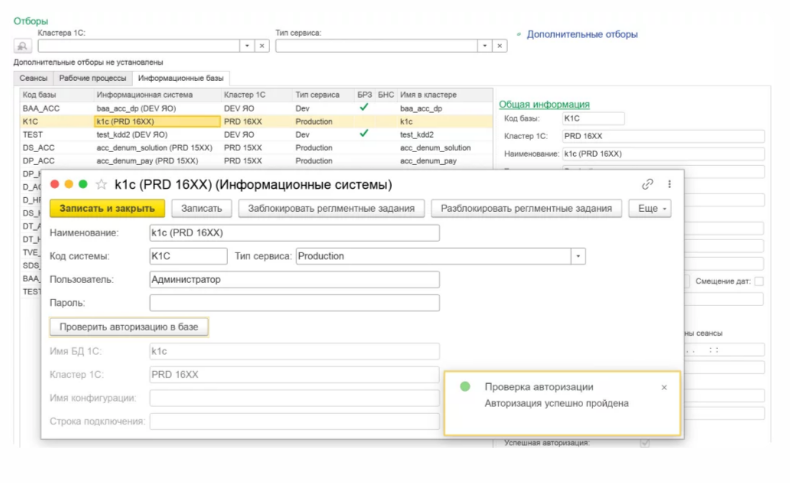This screenshot has height=483, width=790.
Task: Dismiss the Проверка авторизации notification
Action: click(x=664, y=387)
